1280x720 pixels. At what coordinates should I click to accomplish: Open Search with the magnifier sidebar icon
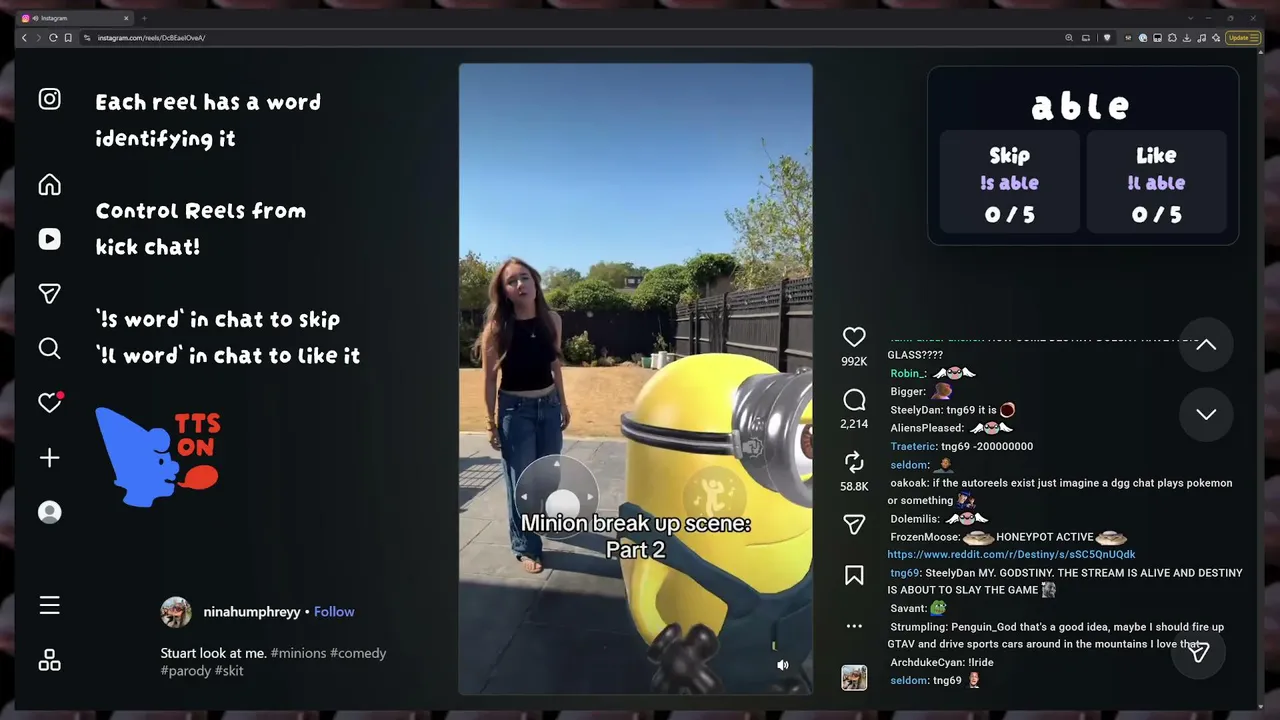pos(49,348)
